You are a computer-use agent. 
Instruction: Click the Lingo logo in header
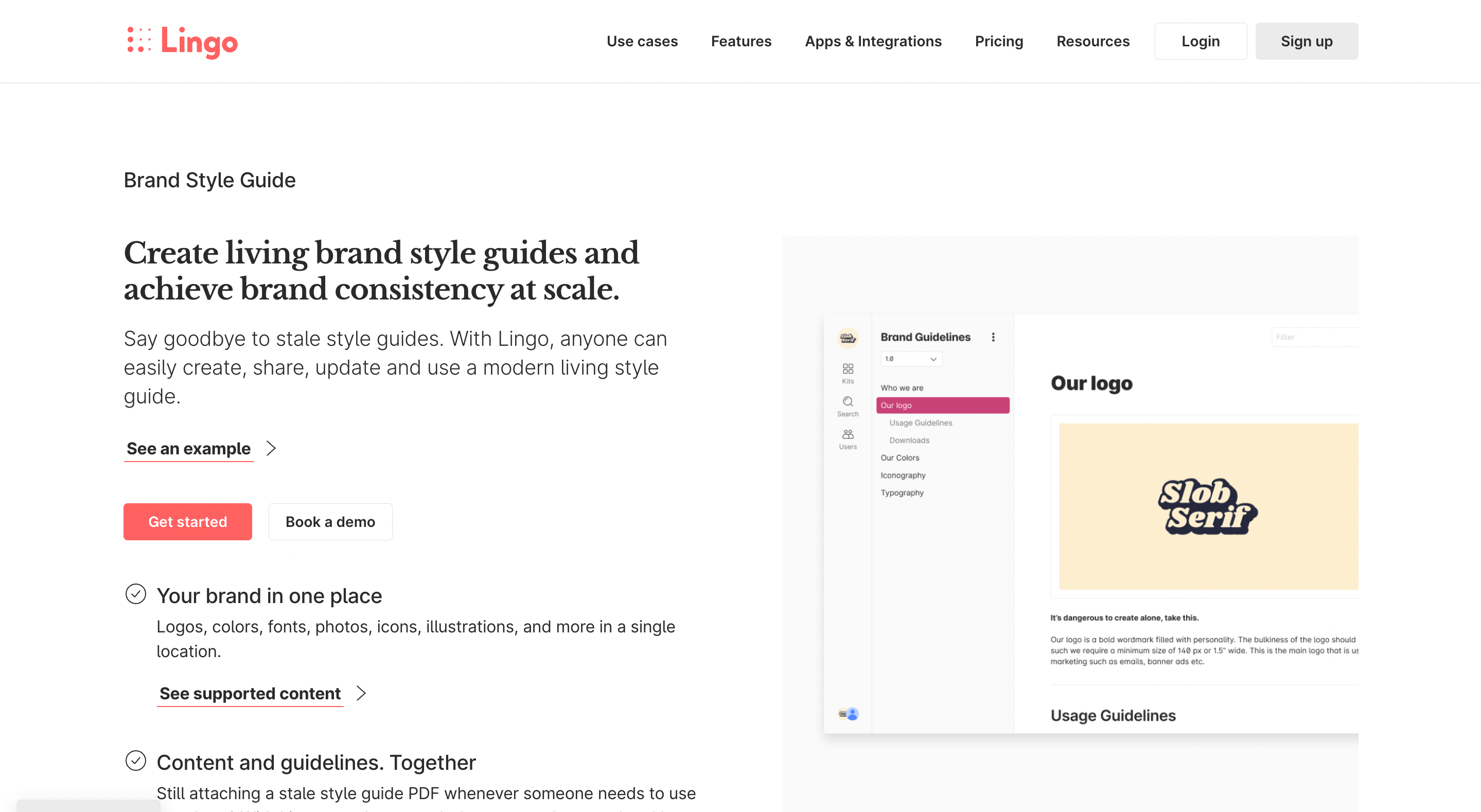[x=182, y=41]
